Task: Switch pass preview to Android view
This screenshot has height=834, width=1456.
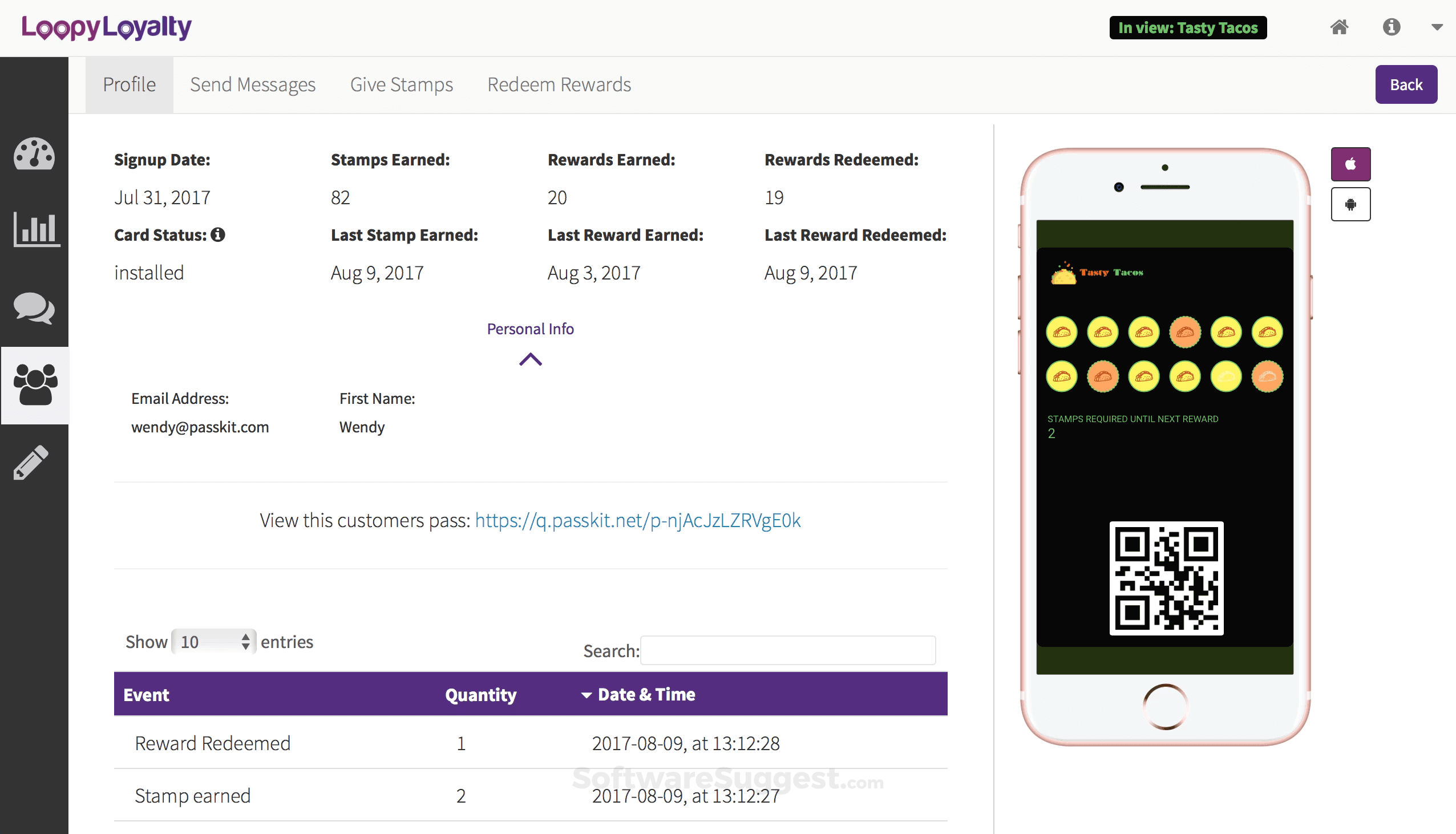Action: click(1351, 204)
